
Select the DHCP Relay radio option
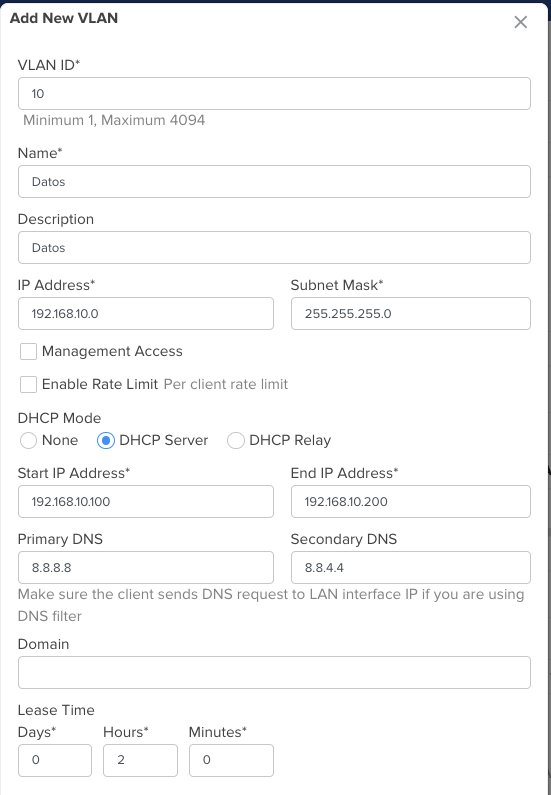[x=236, y=440]
